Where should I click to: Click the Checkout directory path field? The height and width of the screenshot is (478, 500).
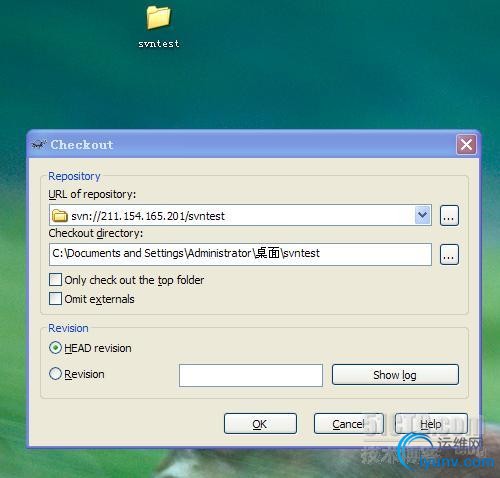tap(240, 254)
